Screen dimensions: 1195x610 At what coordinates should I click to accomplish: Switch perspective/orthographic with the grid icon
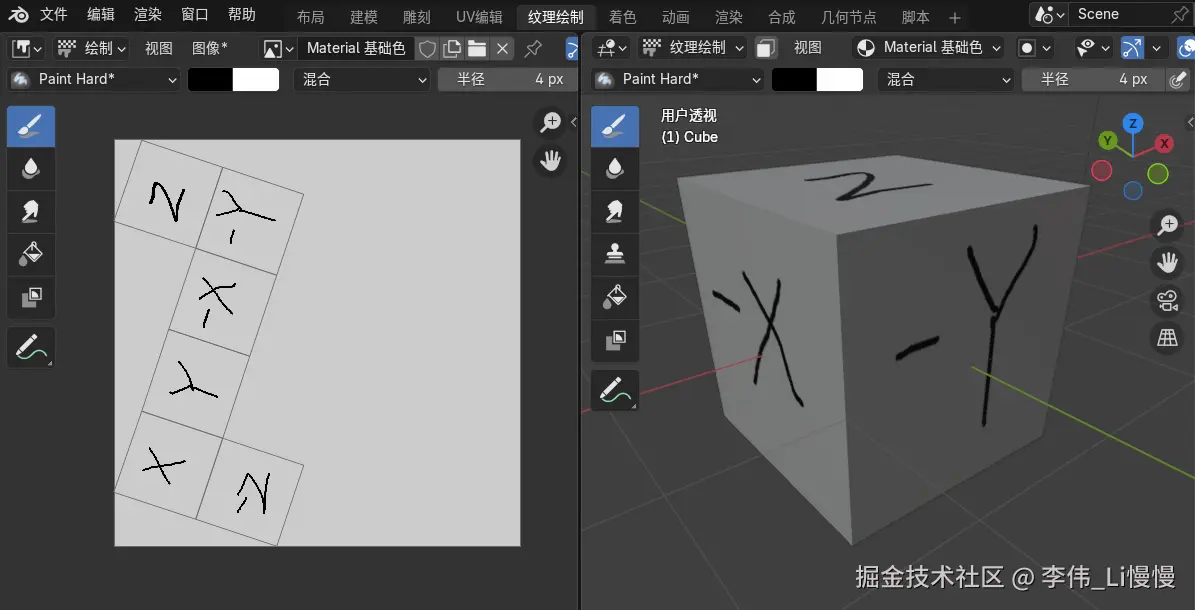1168,337
